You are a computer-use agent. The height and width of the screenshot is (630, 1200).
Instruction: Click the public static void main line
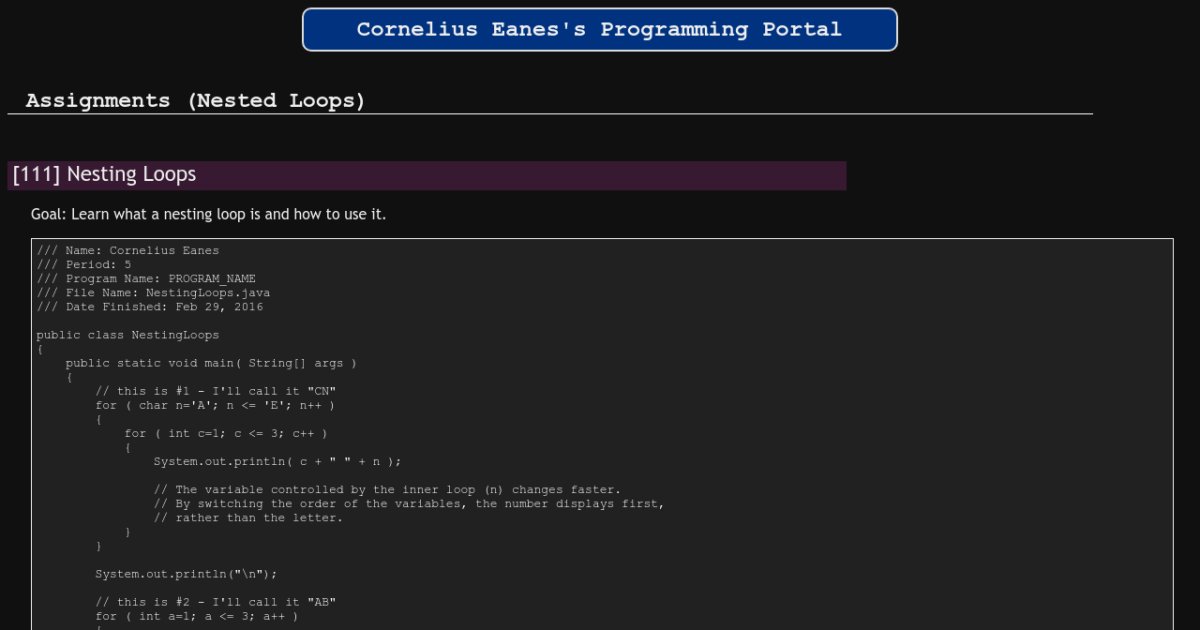(211, 363)
